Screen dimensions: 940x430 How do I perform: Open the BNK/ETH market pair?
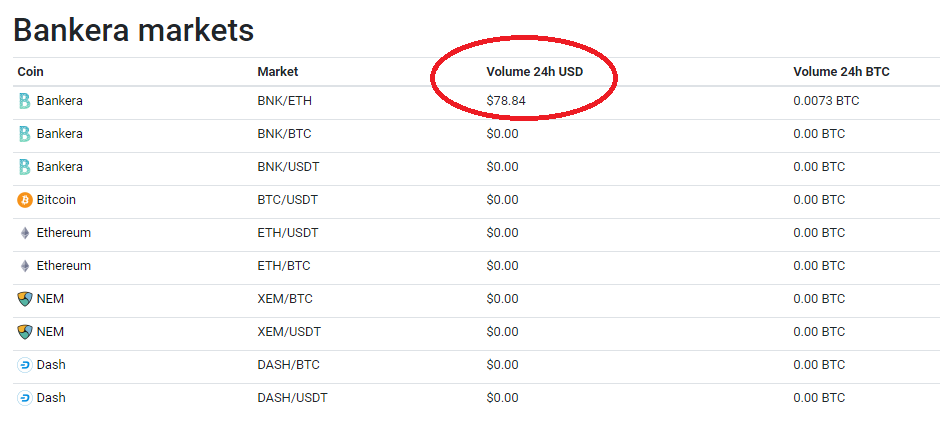[x=285, y=101]
